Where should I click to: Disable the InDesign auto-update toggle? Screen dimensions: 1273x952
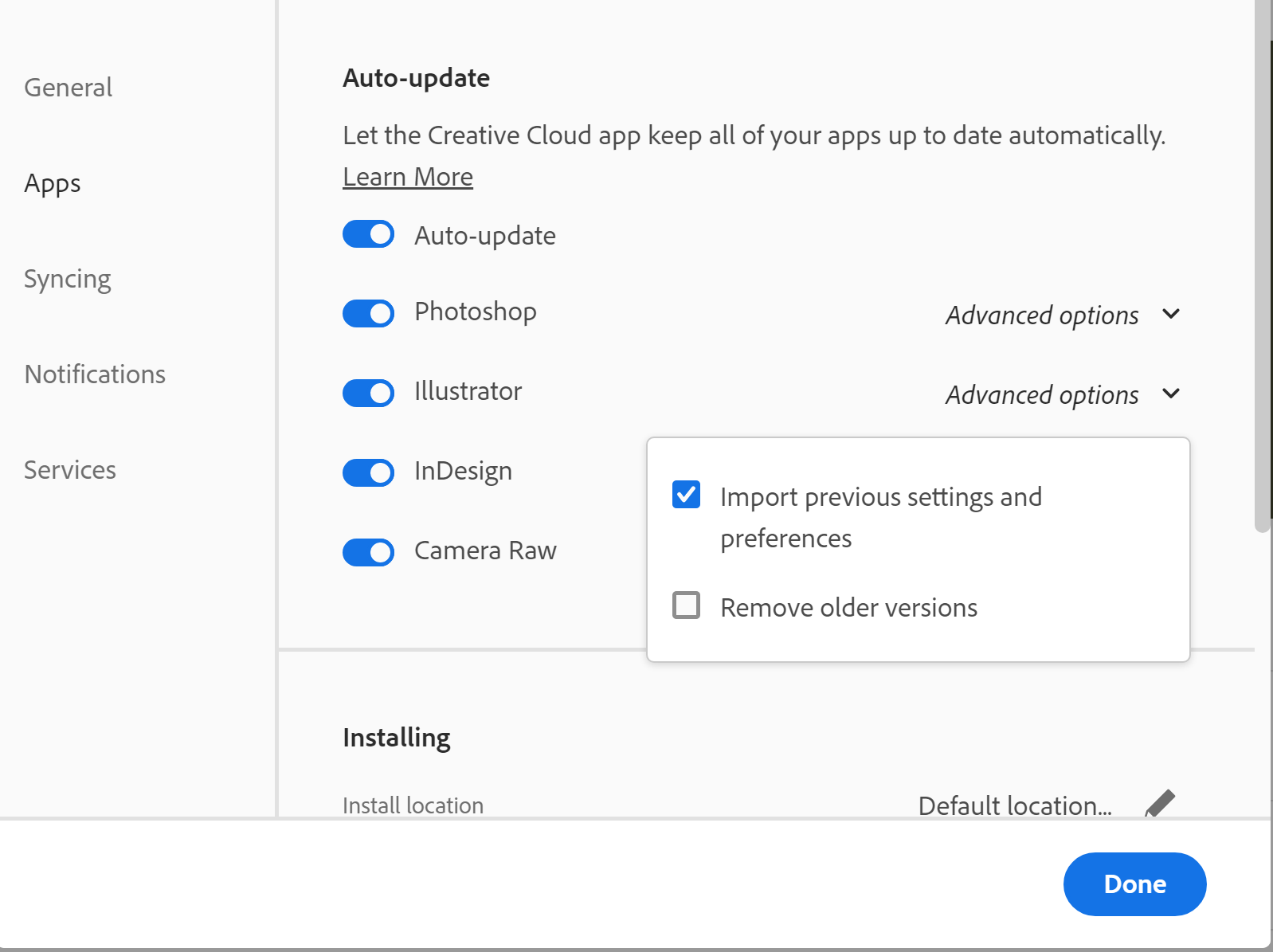coord(367,472)
